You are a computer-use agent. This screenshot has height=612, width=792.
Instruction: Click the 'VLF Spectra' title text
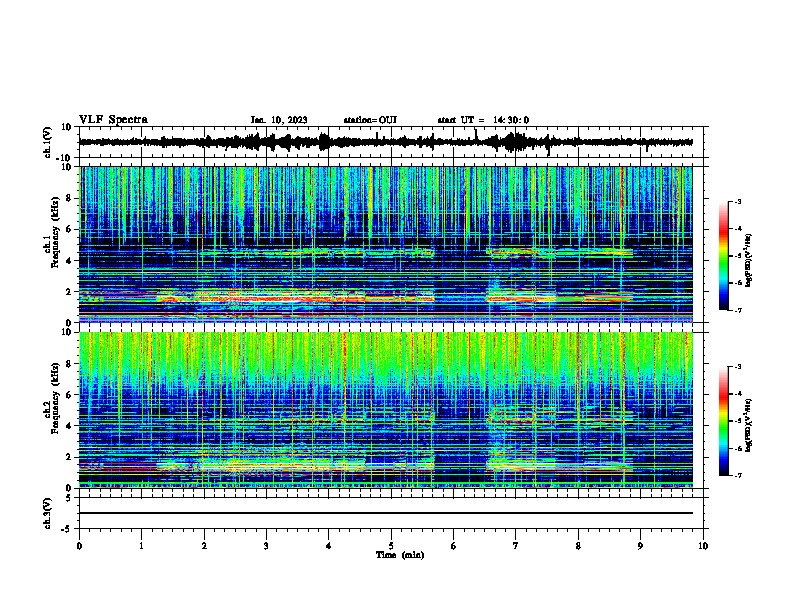coord(113,120)
